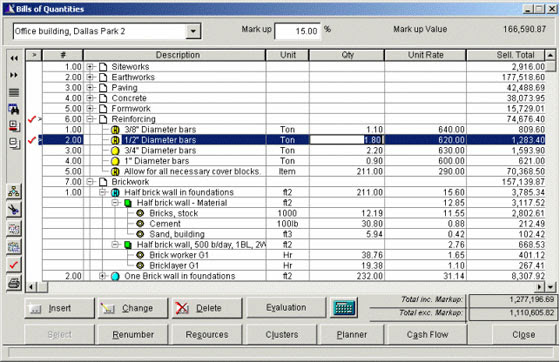Expand the Concrete section
The image size is (560, 362).
pos(90,98)
